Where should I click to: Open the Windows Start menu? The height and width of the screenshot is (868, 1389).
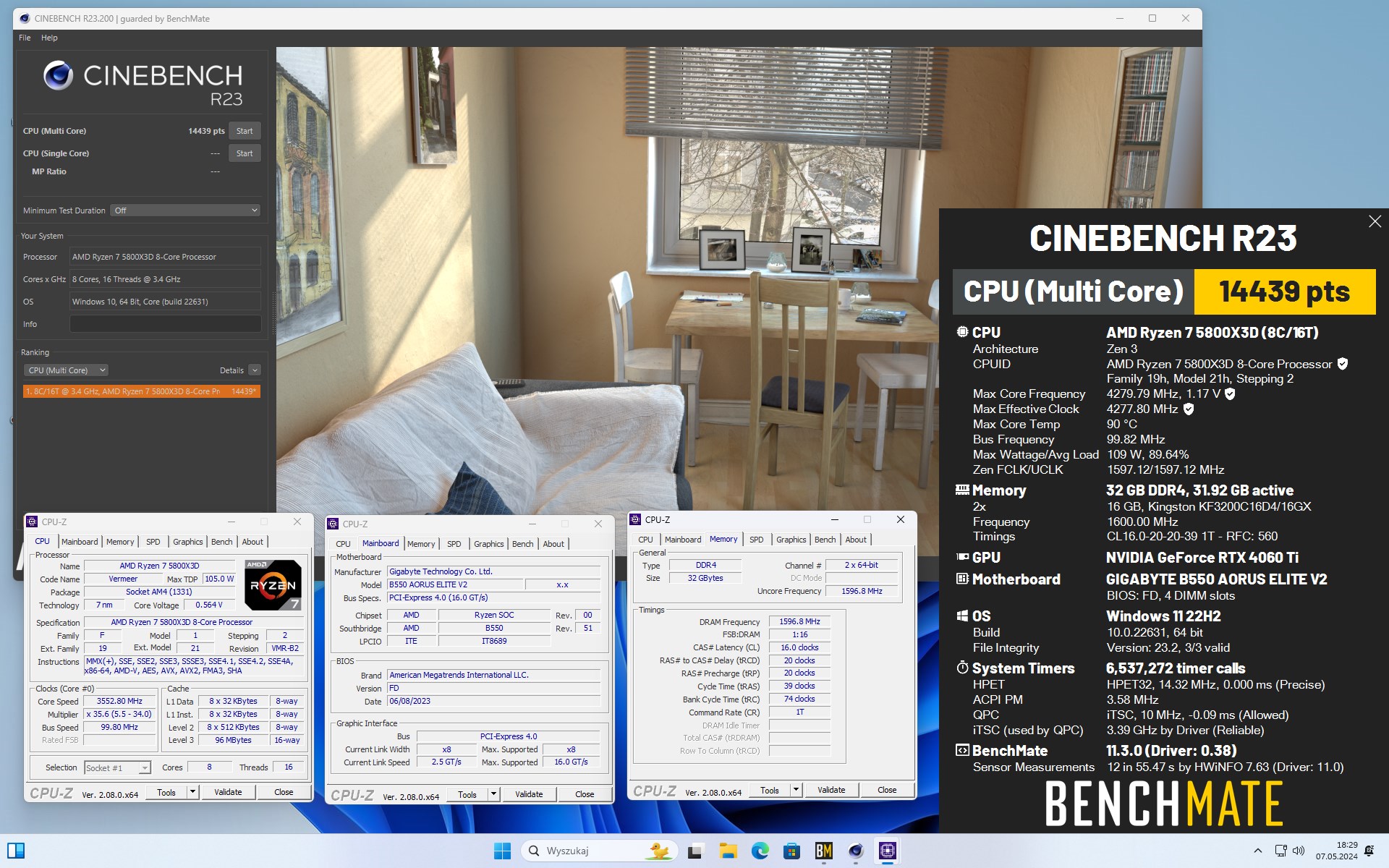(x=502, y=851)
